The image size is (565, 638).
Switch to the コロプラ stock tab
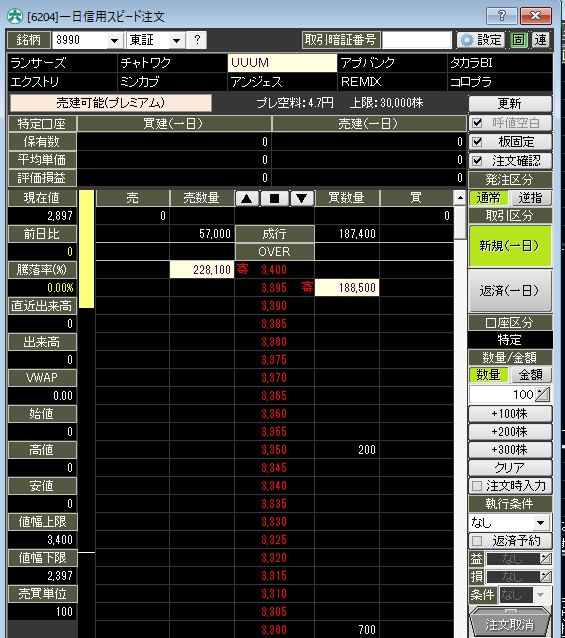tap(500, 82)
